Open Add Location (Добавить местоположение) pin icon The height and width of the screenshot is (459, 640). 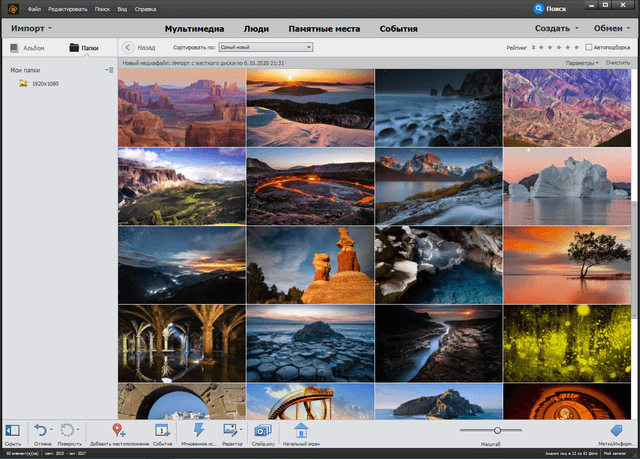pos(118,429)
